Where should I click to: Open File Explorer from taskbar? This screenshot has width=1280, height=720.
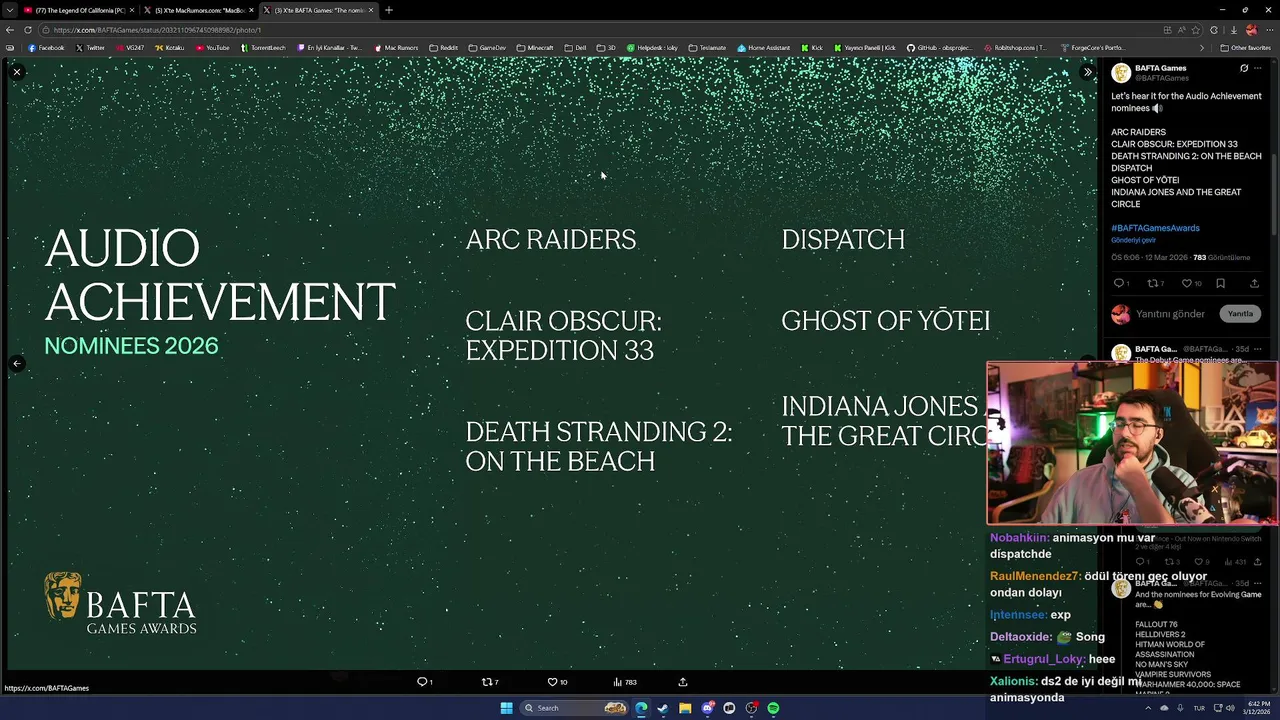pos(685,708)
